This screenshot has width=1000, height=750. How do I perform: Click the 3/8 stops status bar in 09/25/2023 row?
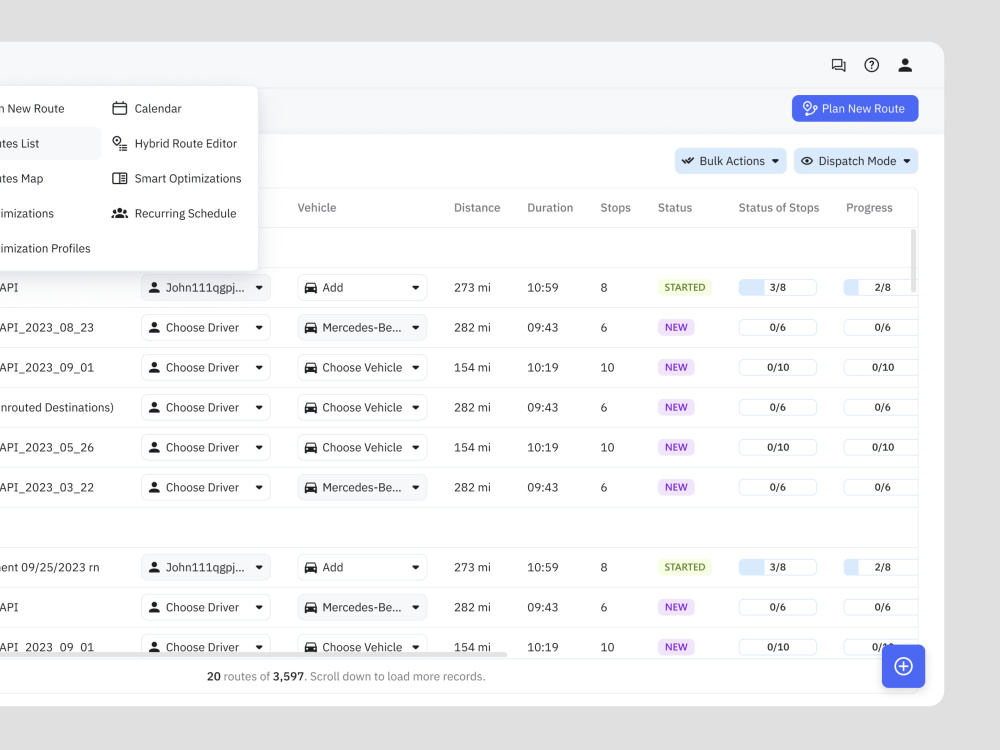(x=777, y=568)
